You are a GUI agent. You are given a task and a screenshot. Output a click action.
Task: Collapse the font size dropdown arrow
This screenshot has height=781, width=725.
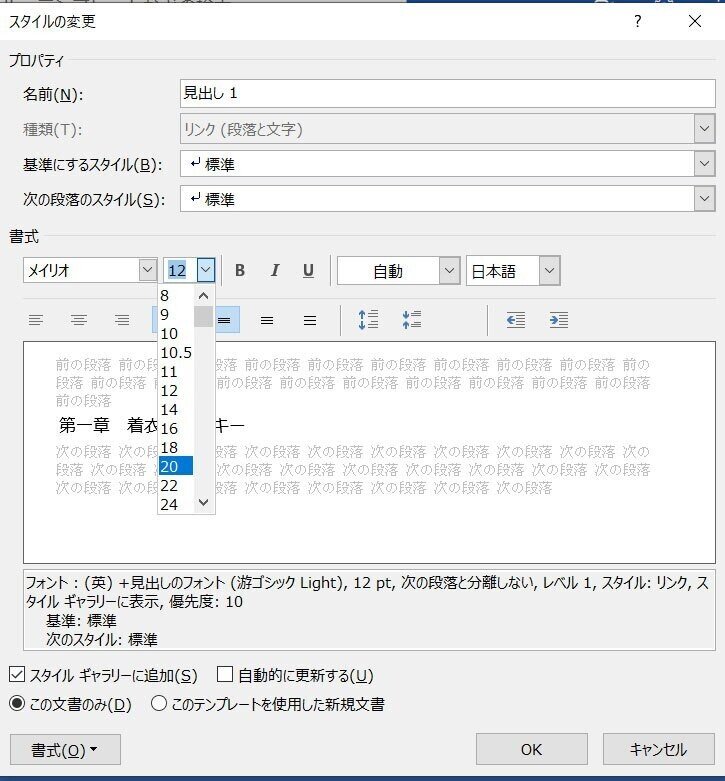[x=206, y=270]
